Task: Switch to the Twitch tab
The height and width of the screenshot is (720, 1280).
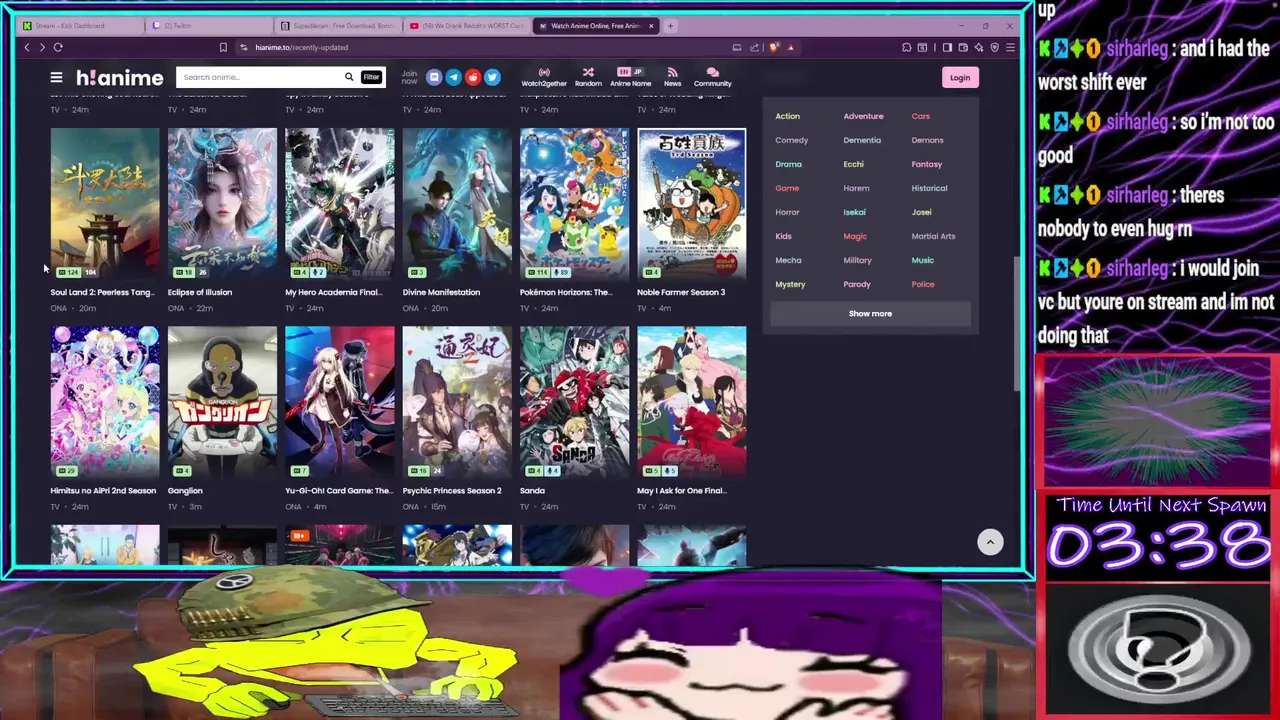Action: point(208,25)
